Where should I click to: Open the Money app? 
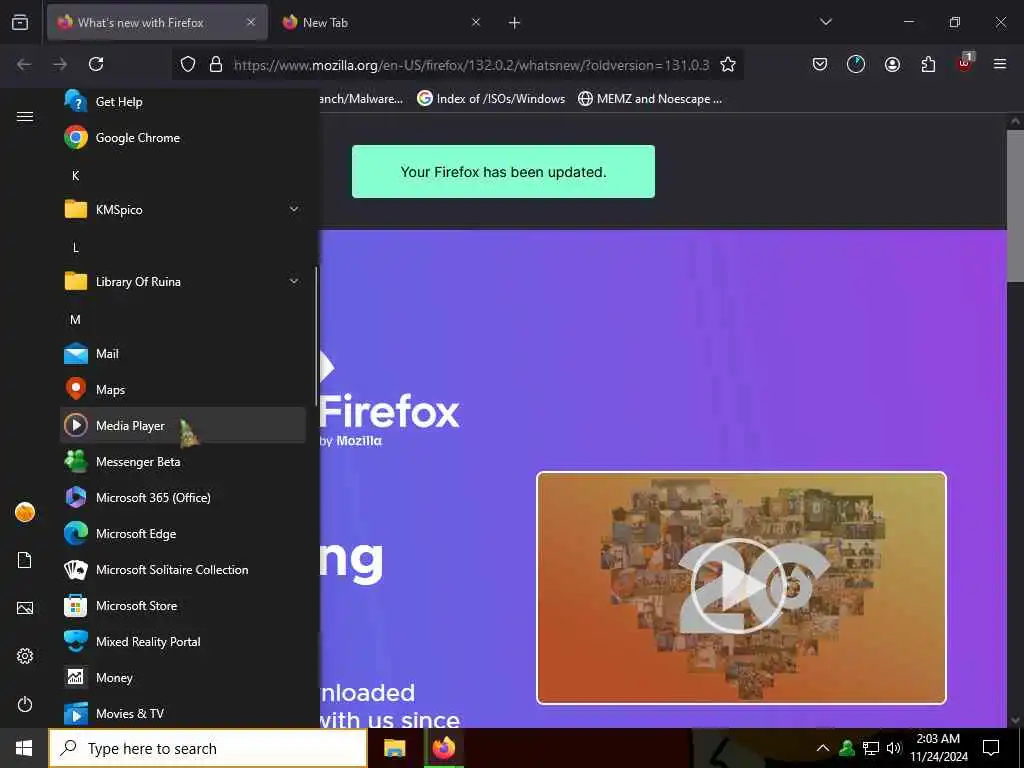click(183, 677)
